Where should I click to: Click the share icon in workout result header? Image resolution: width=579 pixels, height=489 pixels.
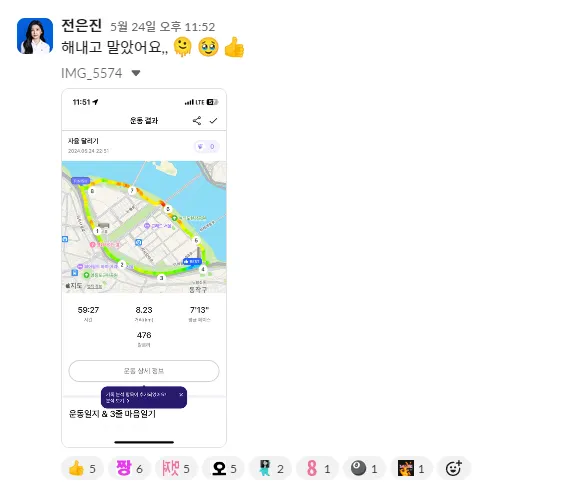197,120
